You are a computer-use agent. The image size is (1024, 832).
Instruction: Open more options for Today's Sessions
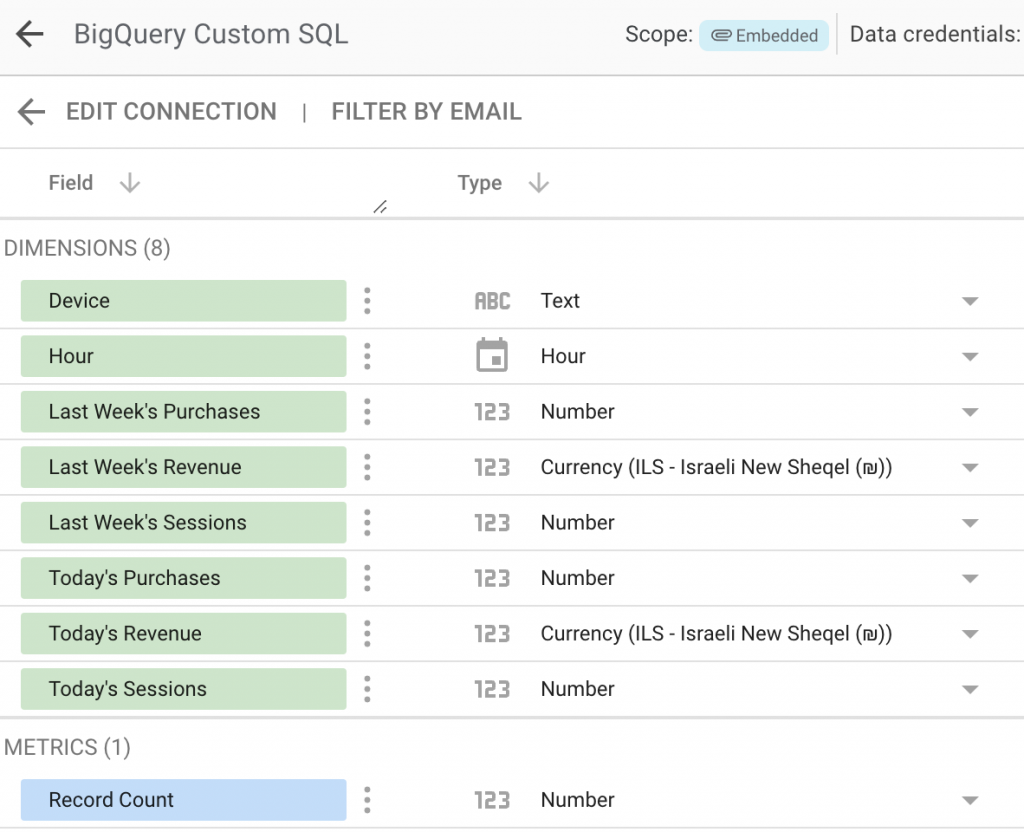pyautogui.click(x=367, y=690)
